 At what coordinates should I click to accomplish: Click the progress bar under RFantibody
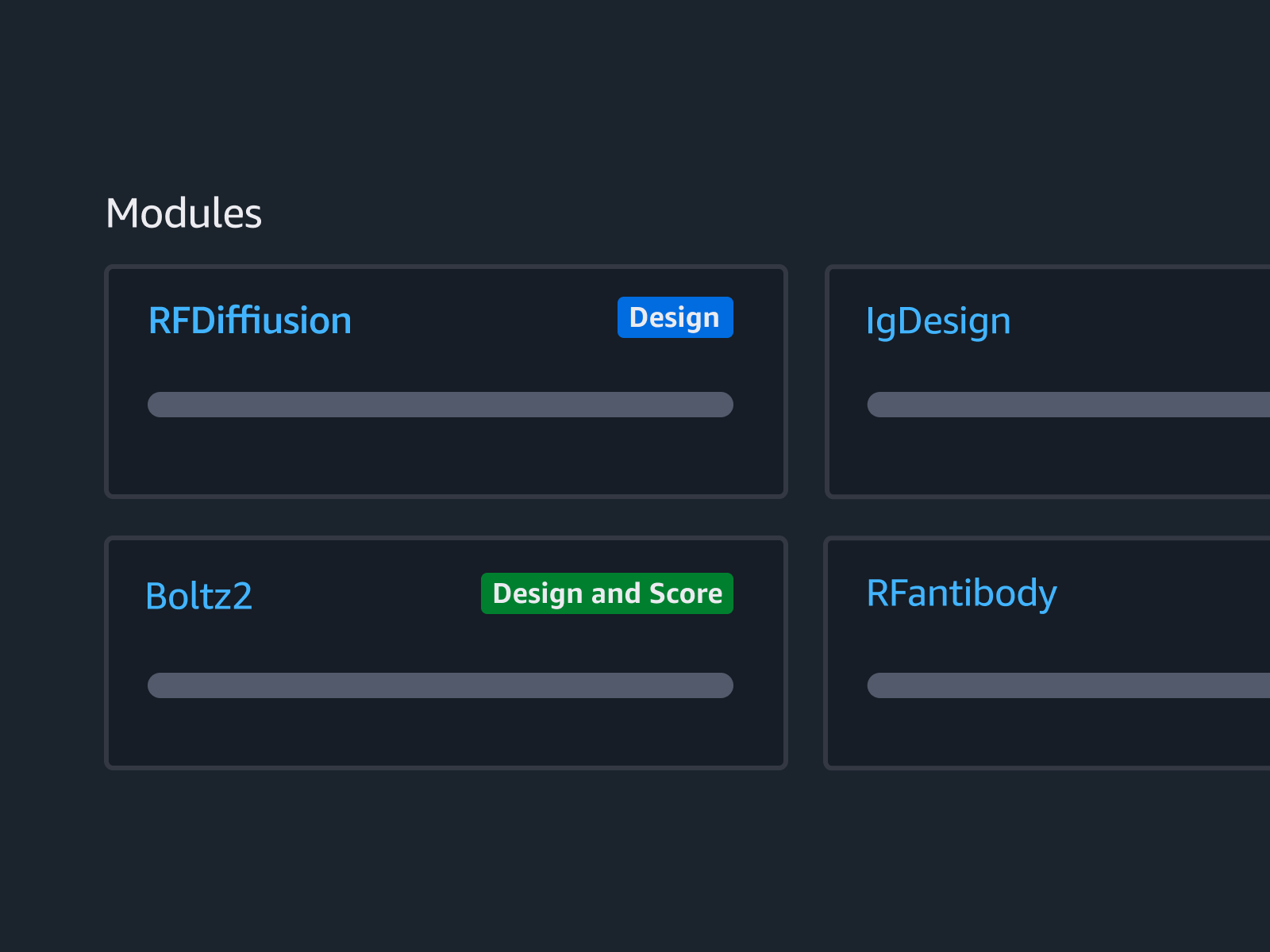coord(1070,685)
